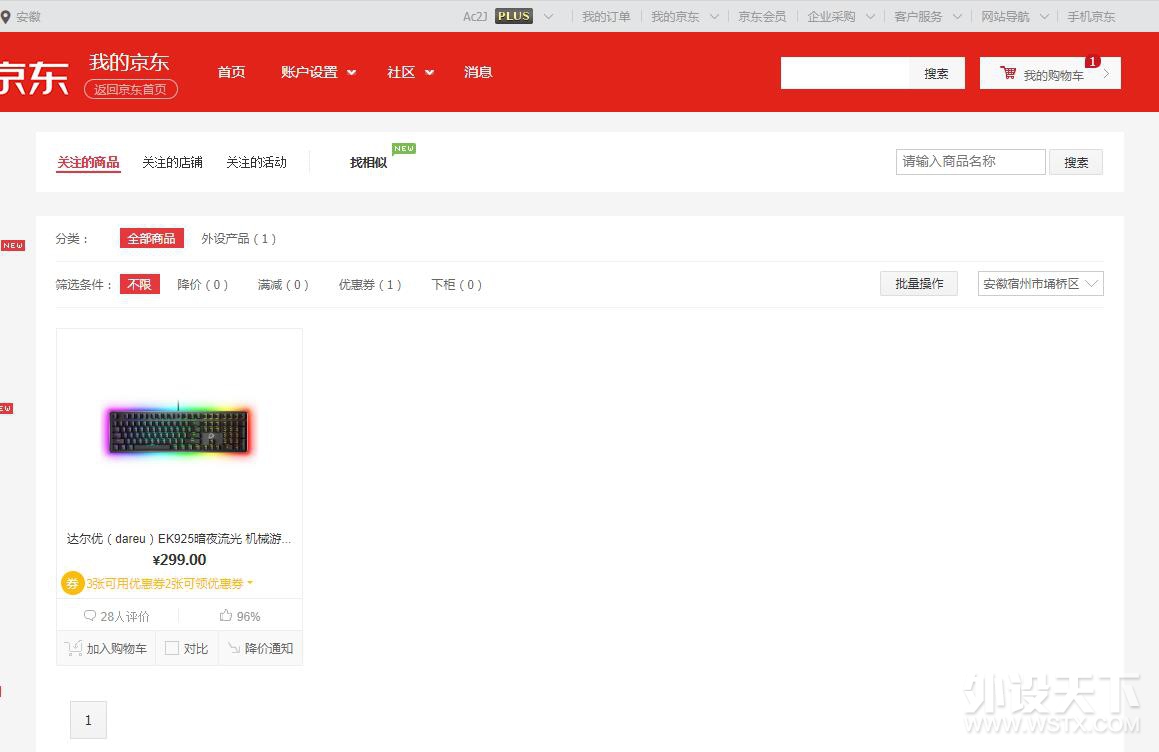Open the 社区 dropdown menu
Image resolution: width=1159 pixels, height=752 pixels.
410,72
